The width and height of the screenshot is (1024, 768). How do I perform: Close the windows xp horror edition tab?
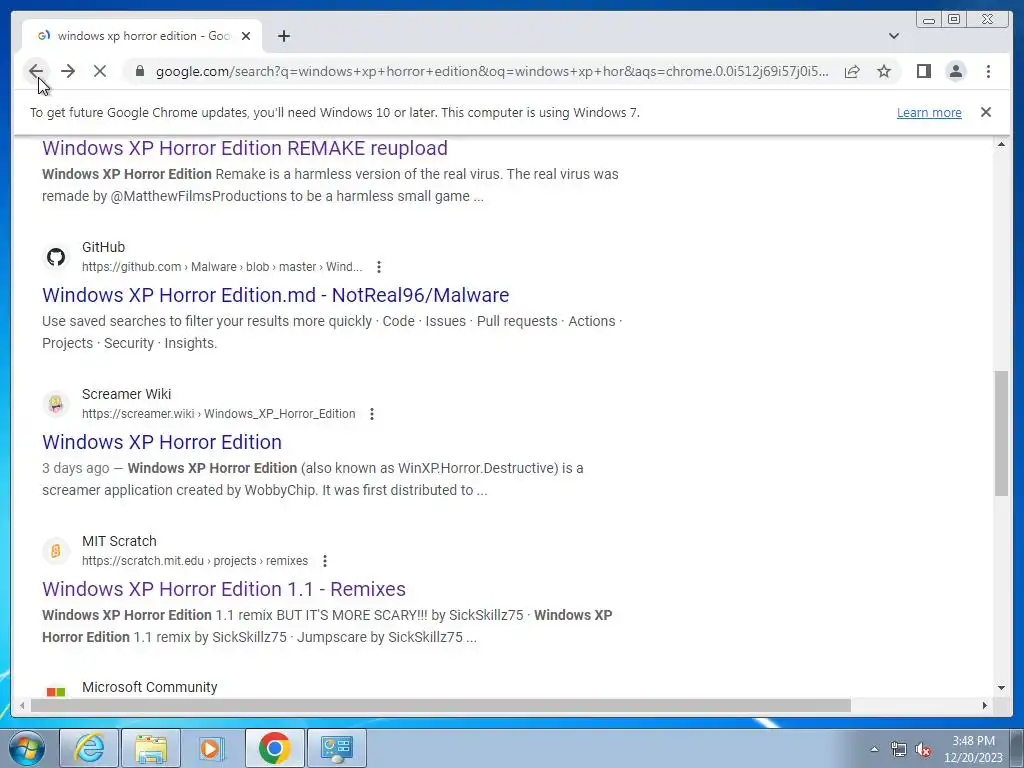pos(246,36)
